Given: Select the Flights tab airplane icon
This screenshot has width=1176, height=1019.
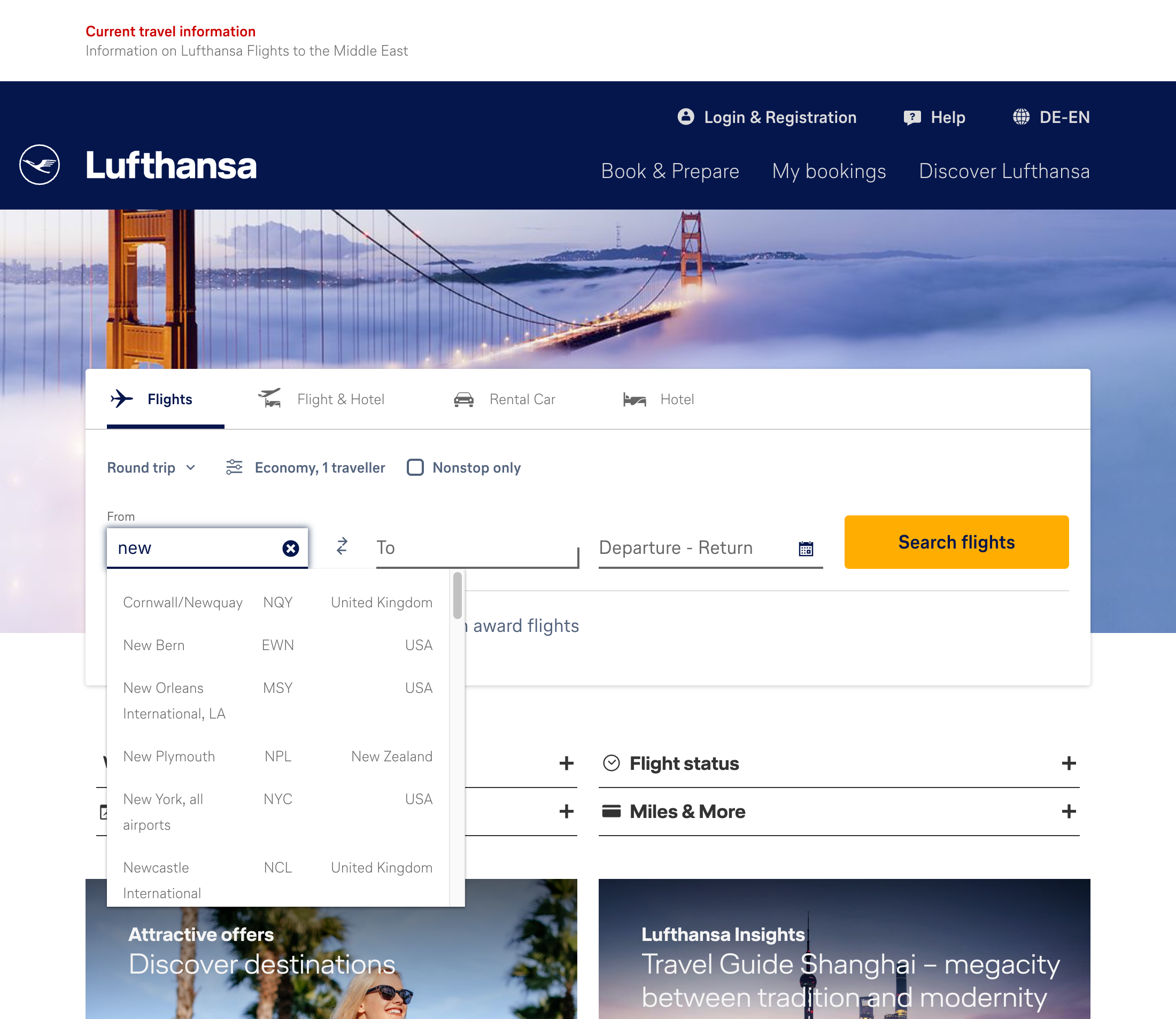Looking at the screenshot, I should (121, 398).
